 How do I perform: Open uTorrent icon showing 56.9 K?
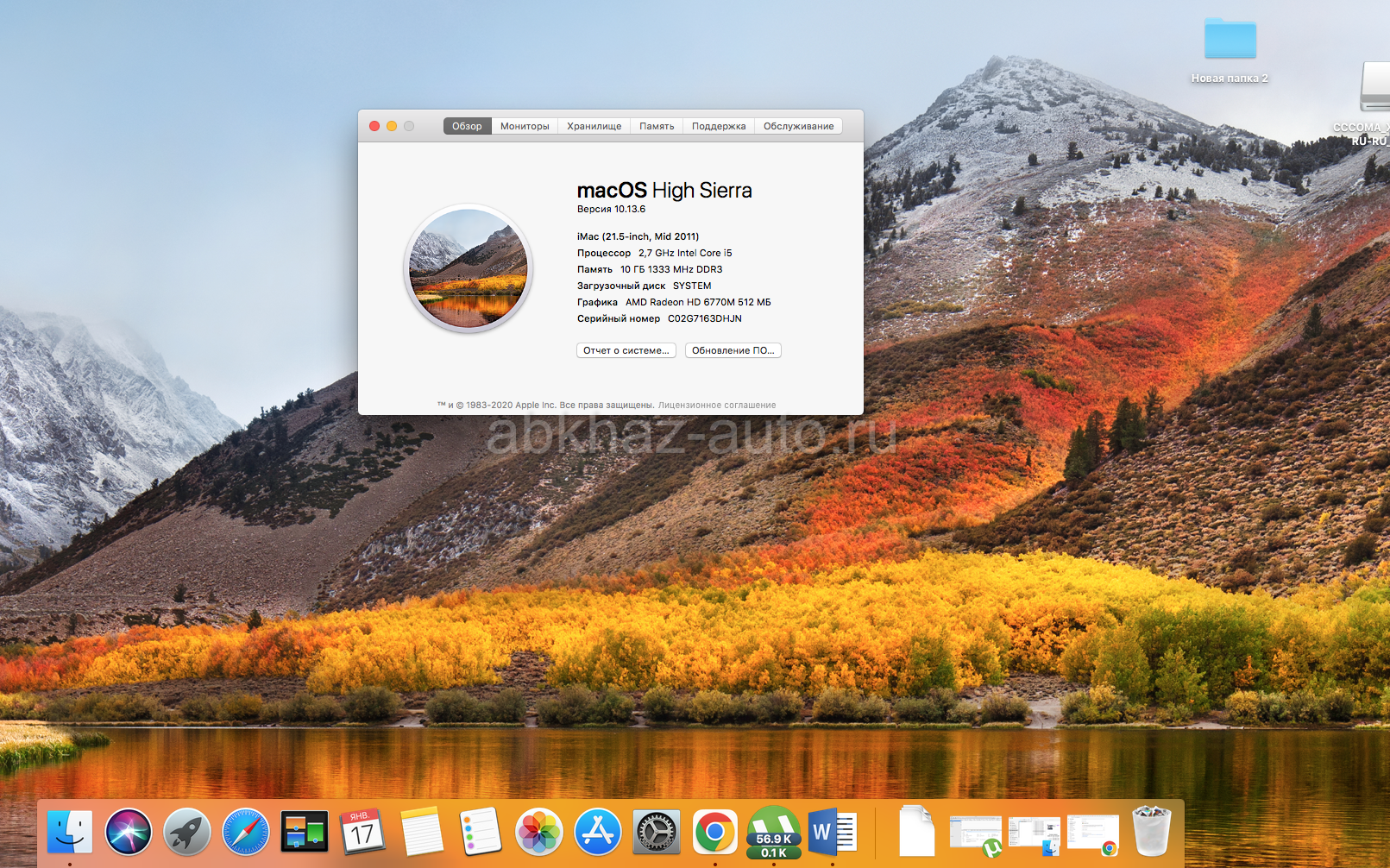[x=774, y=832]
